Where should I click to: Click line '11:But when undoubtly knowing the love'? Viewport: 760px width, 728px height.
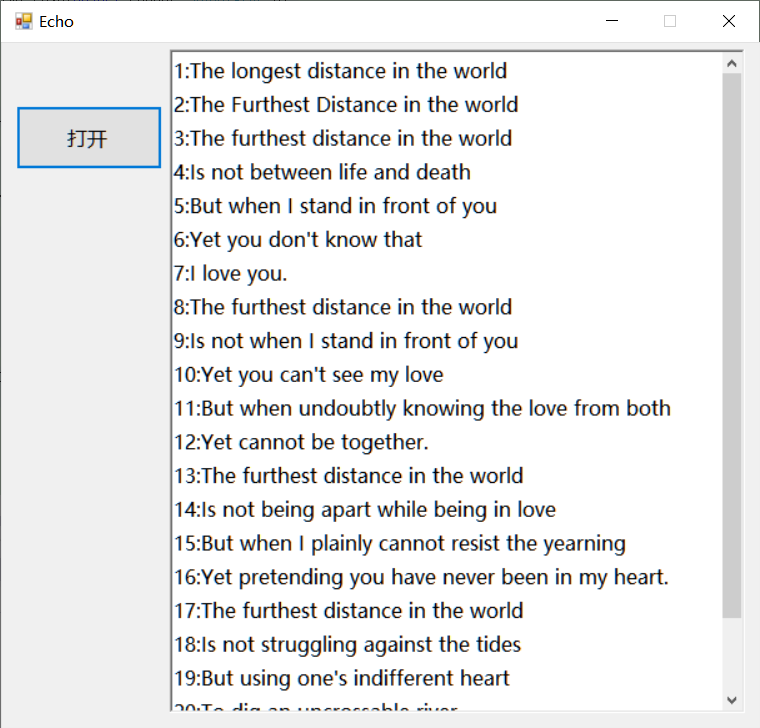(x=422, y=408)
